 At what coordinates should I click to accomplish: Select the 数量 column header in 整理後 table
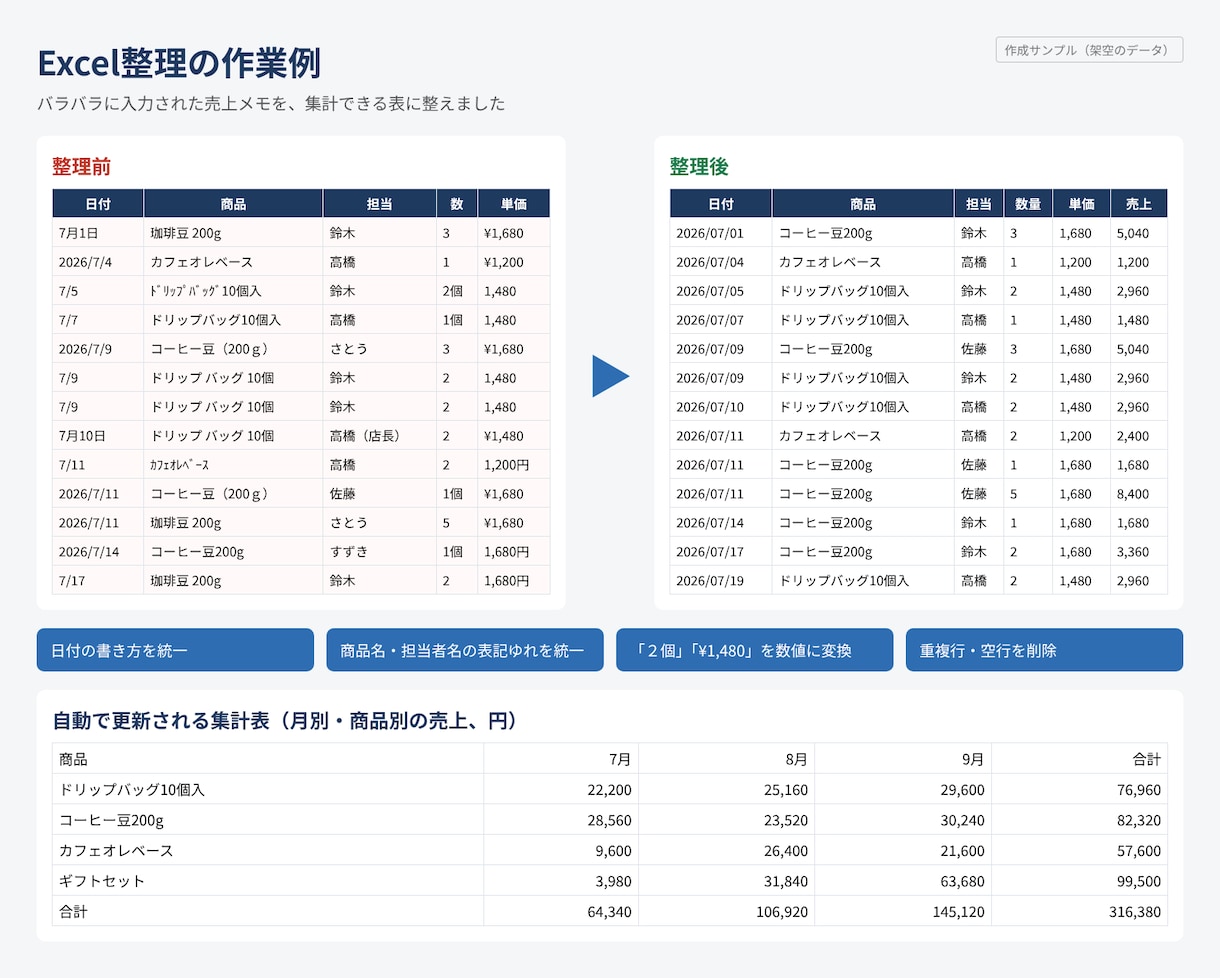1028,204
